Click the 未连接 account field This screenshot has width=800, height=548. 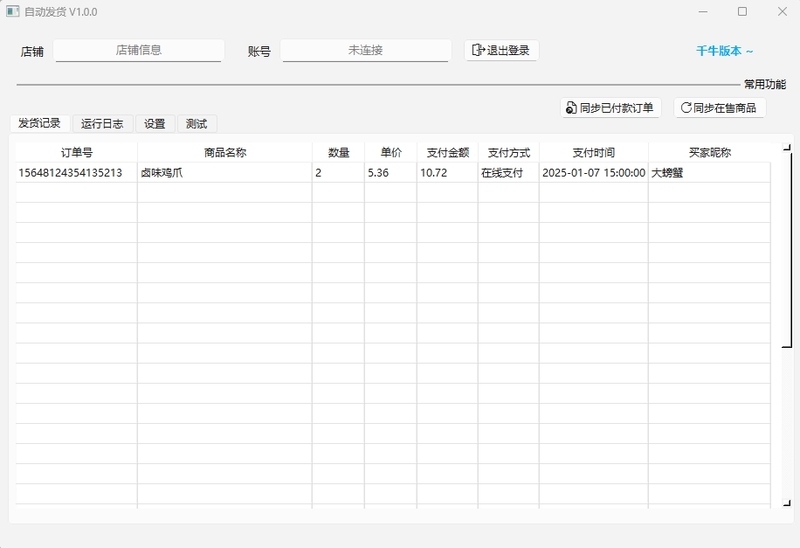pyautogui.click(x=365, y=50)
